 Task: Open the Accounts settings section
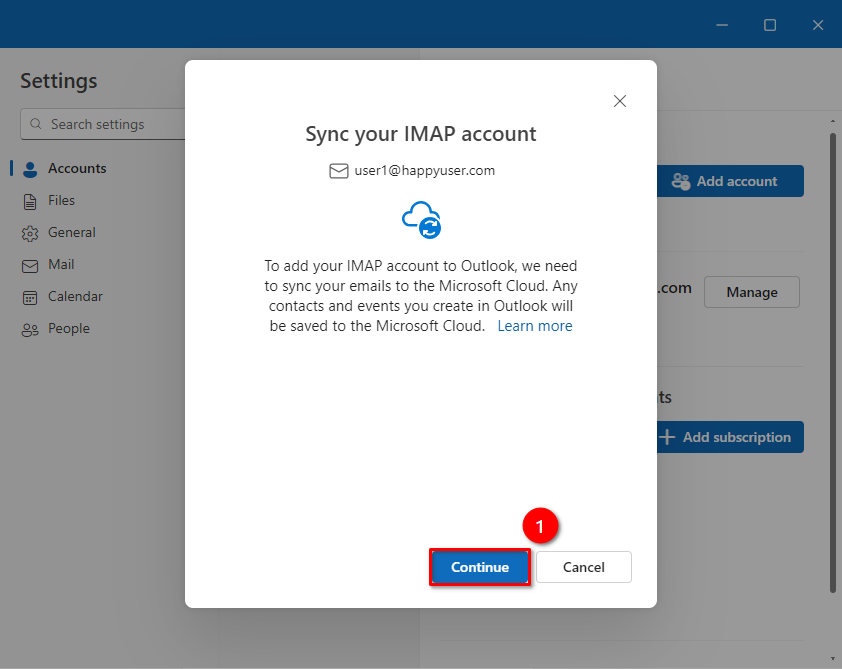tap(77, 168)
